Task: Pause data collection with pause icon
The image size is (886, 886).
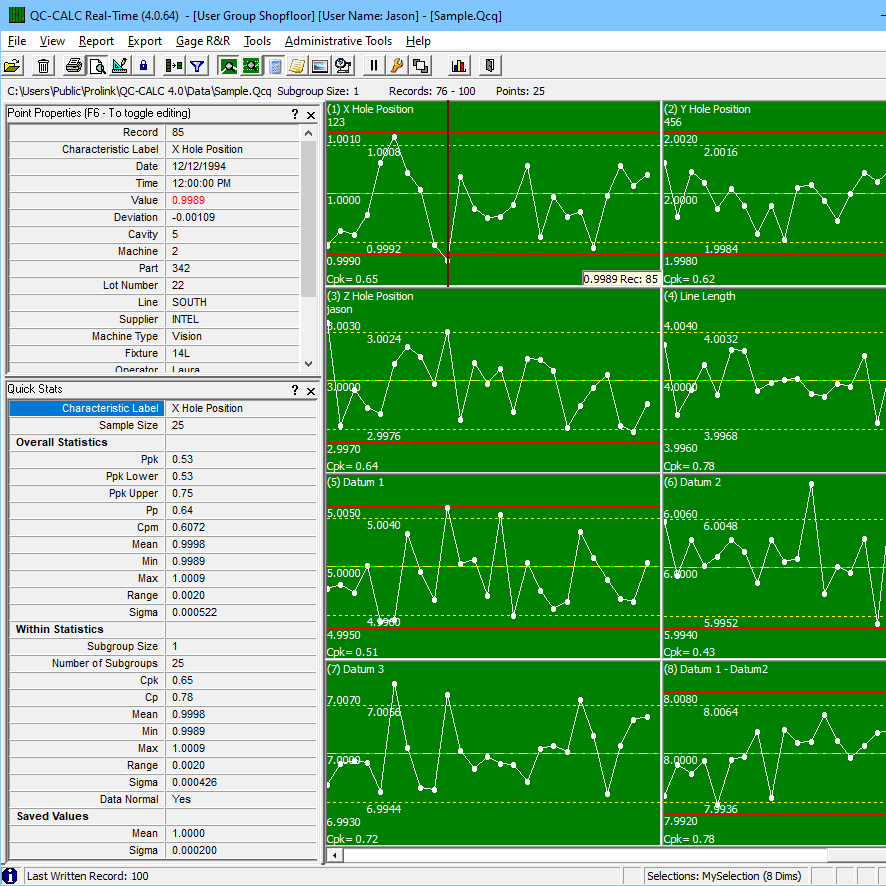Action: [373, 66]
